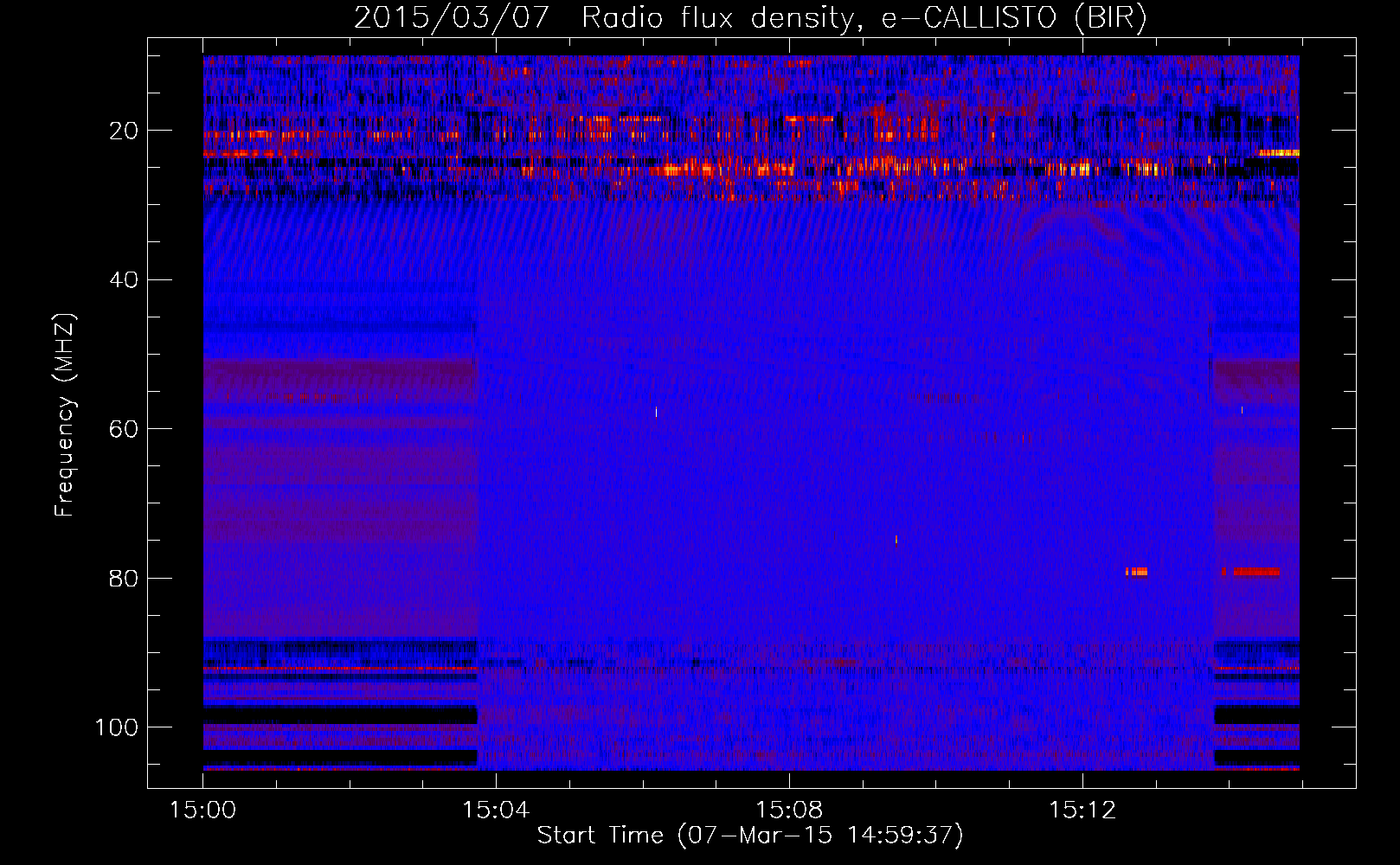Click the 80 frequency tick label
The width and height of the screenshot is (1400, 865).
click(x=124, y=578)
